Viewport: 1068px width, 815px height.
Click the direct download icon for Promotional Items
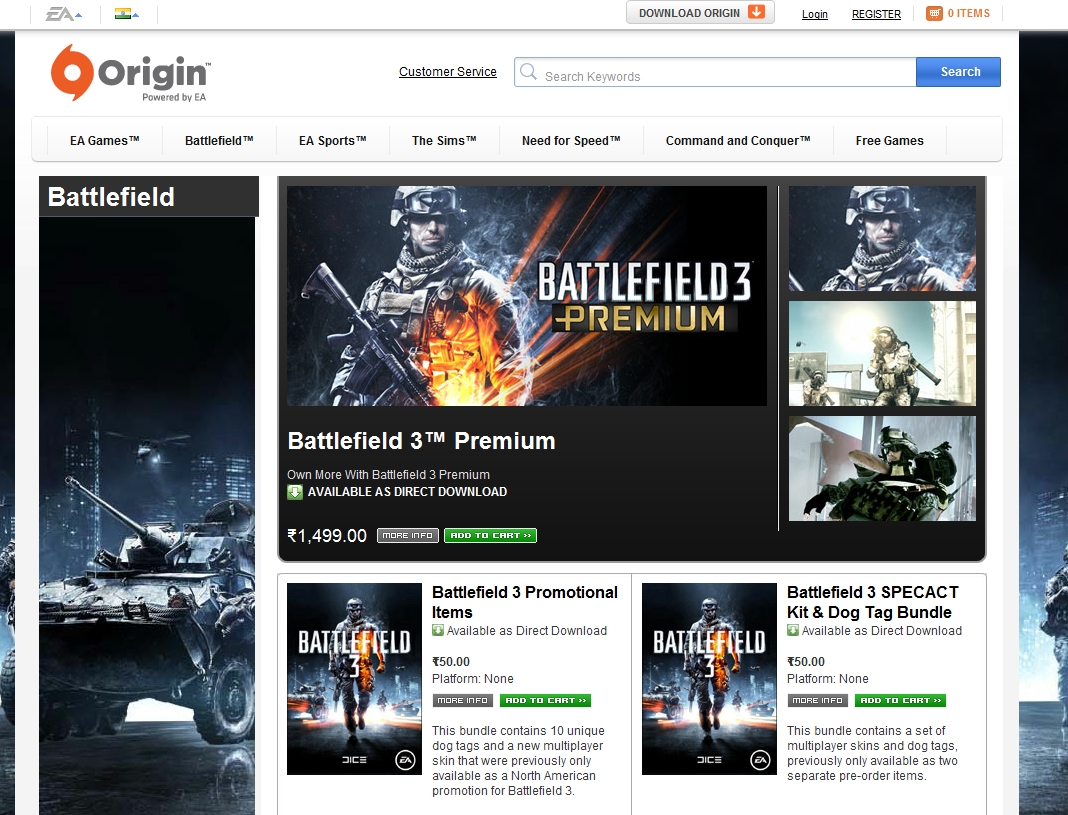click(x=438, y=630)
